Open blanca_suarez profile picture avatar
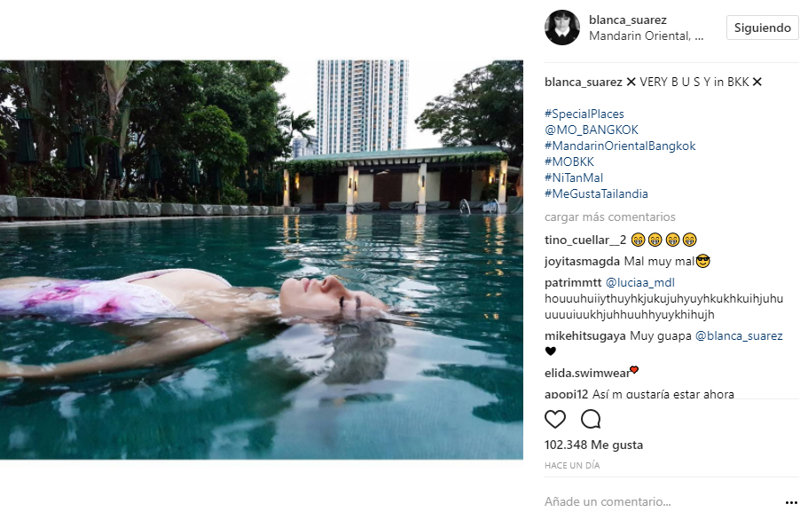 [x=562, y=28]
